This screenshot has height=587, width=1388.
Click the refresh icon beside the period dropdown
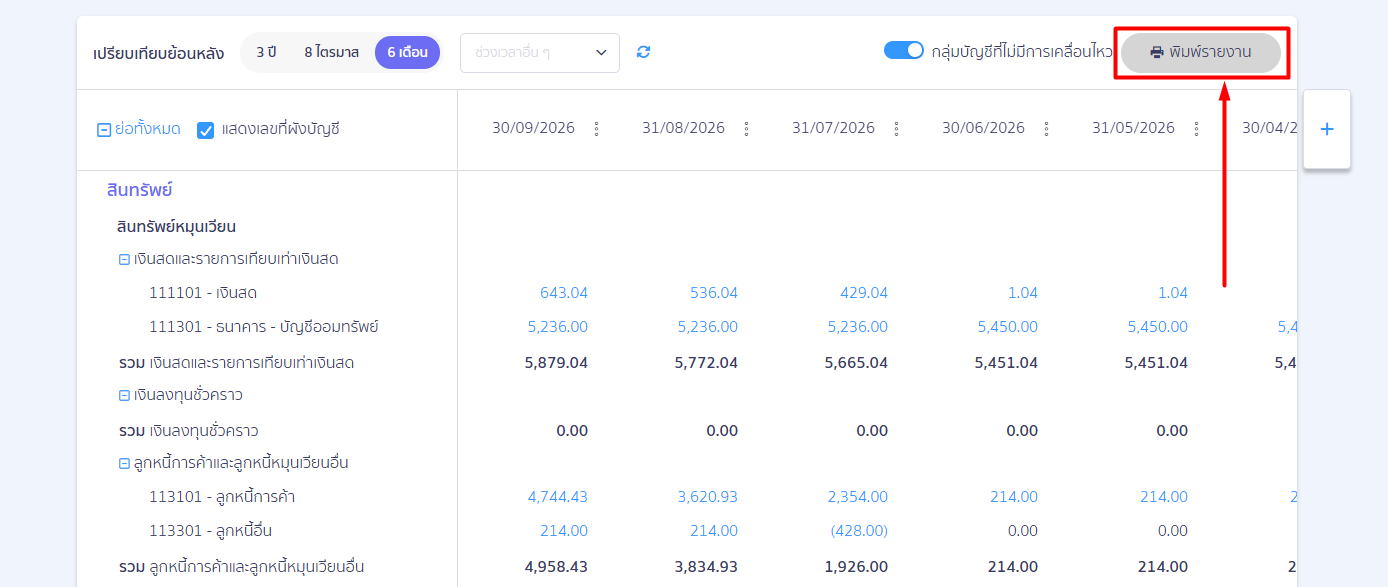pos(643,52)
